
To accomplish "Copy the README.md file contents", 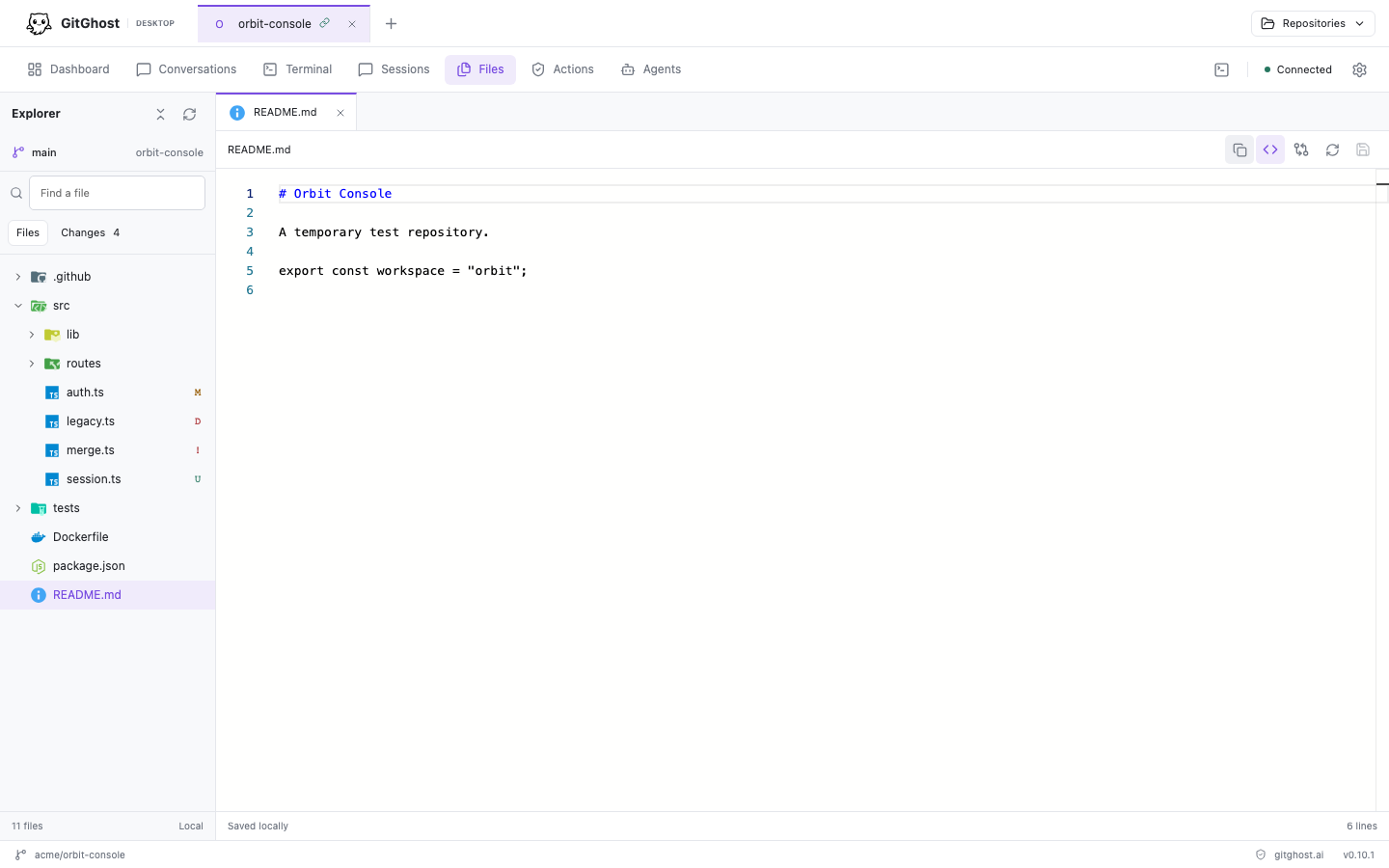I will pos(1239,149).
